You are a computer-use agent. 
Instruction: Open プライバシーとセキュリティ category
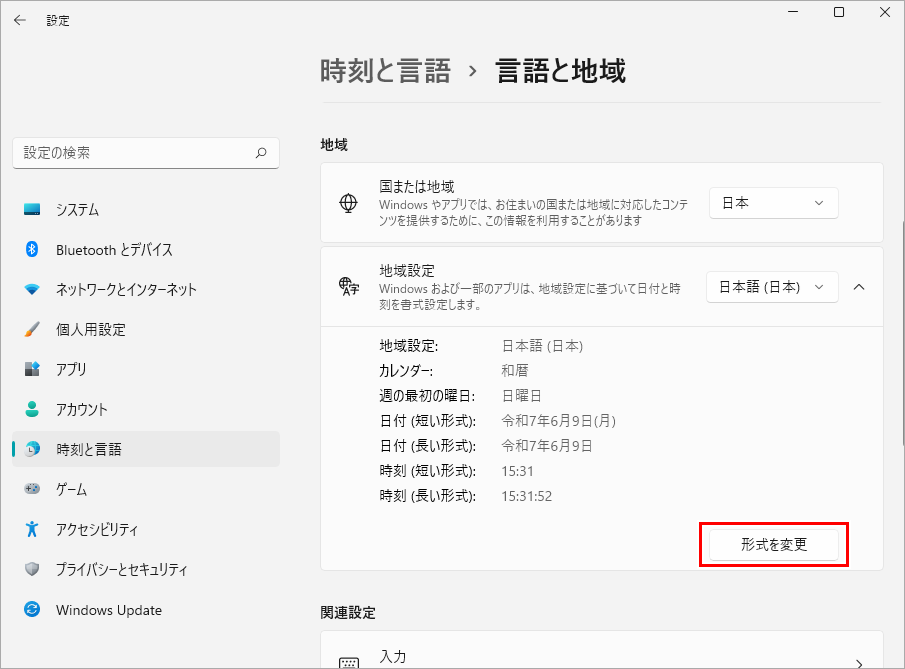[x=146, y=569]
